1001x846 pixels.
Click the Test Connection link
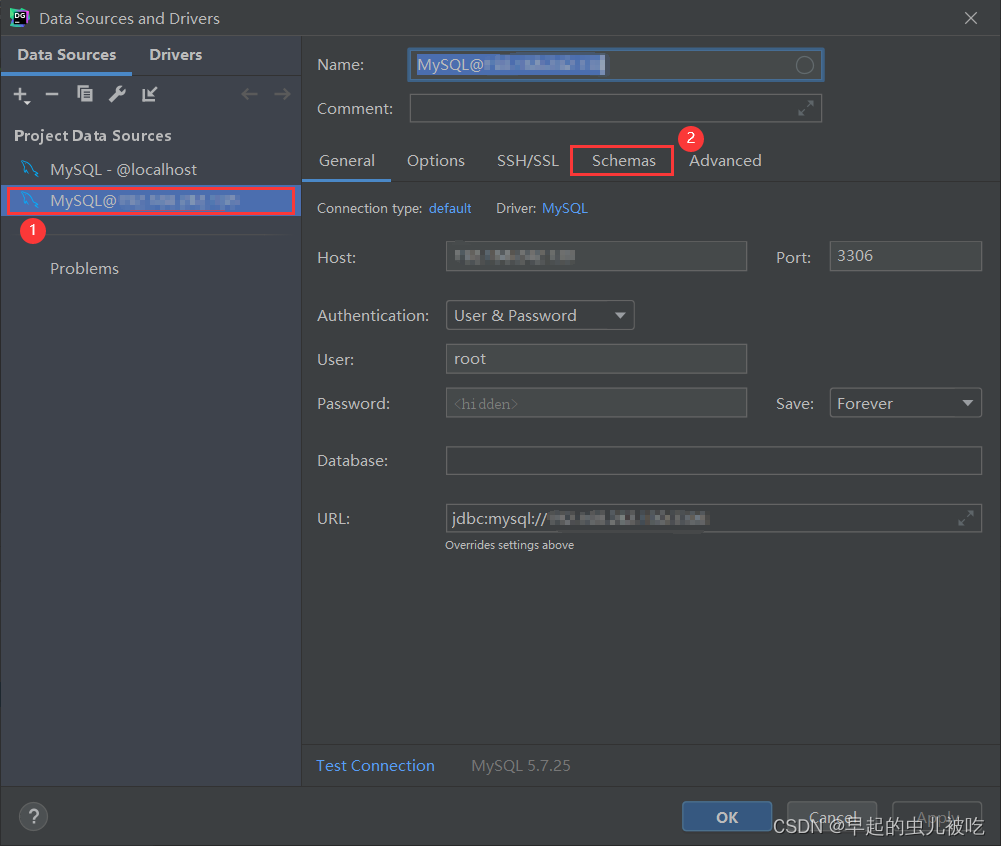pos(375,766)
